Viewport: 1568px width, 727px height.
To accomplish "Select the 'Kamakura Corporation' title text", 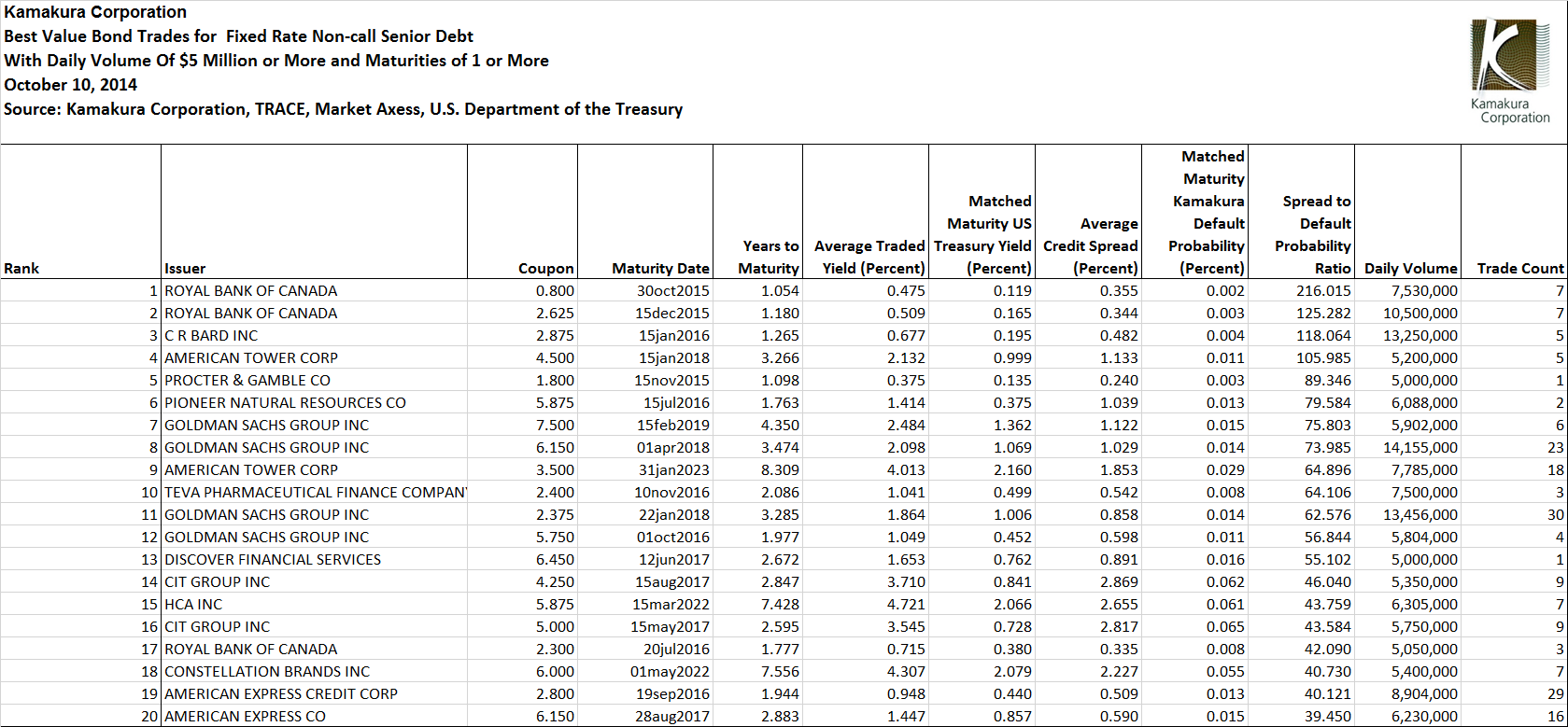I will click(95, 12).
